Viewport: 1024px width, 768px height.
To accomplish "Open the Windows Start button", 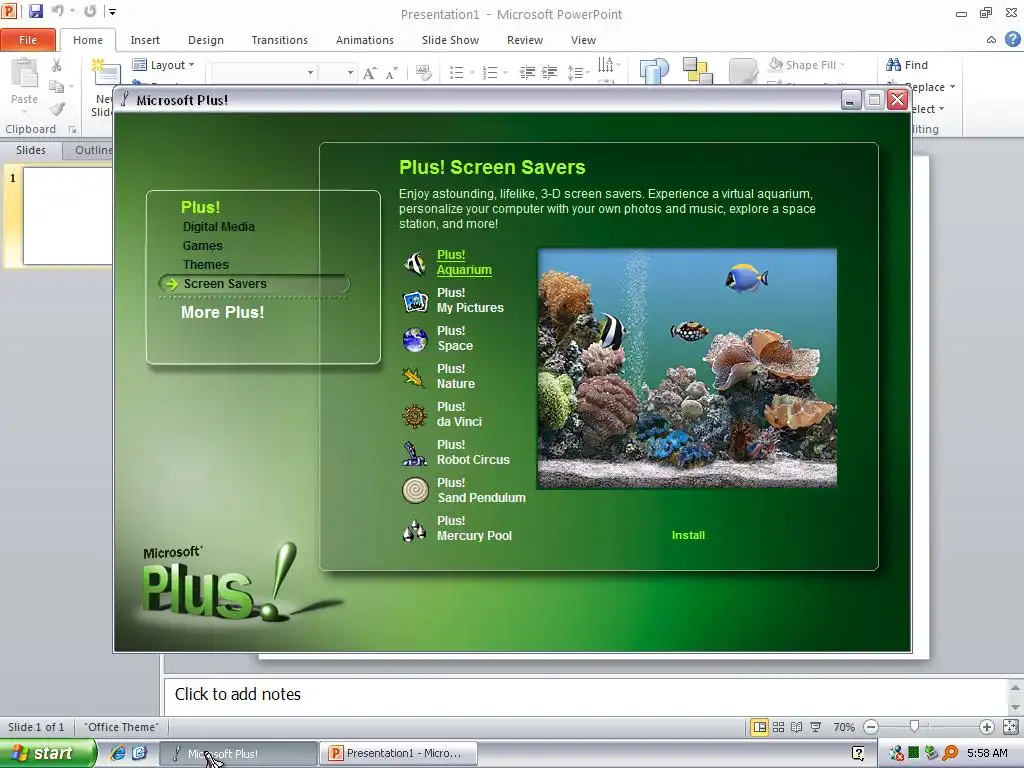I will 48,753.
